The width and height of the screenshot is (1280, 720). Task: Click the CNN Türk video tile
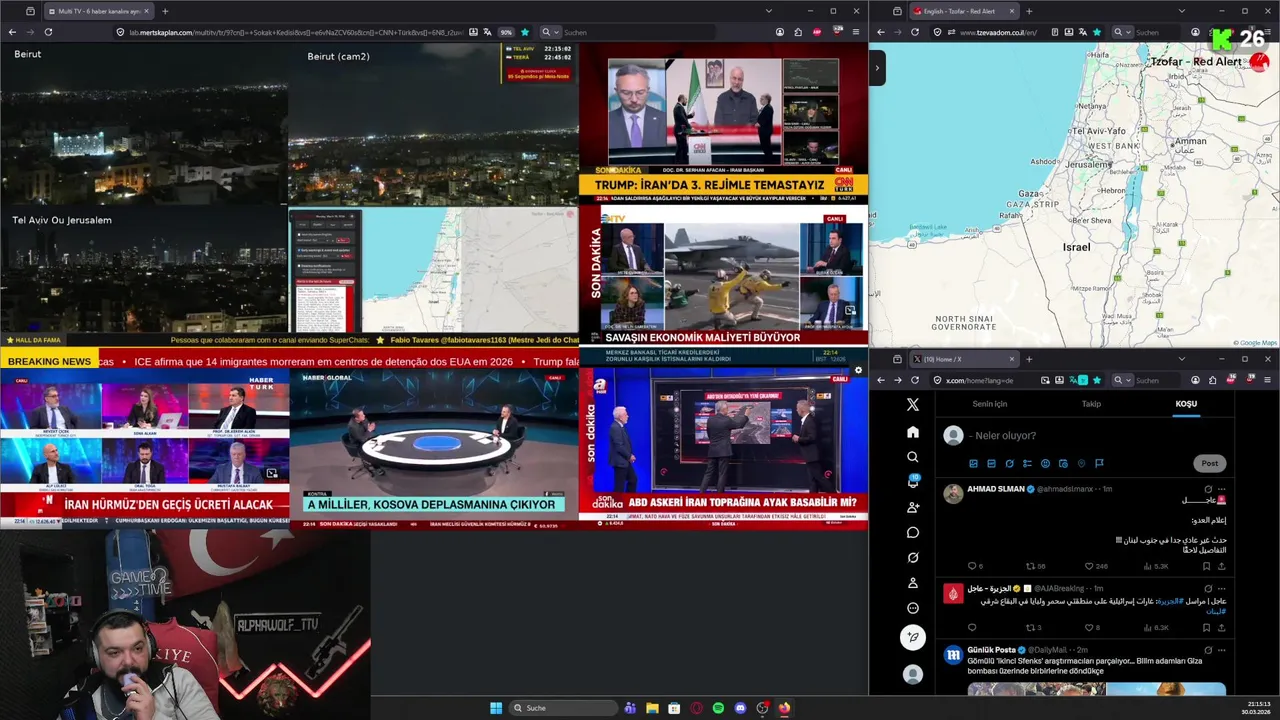coord(723,124)
